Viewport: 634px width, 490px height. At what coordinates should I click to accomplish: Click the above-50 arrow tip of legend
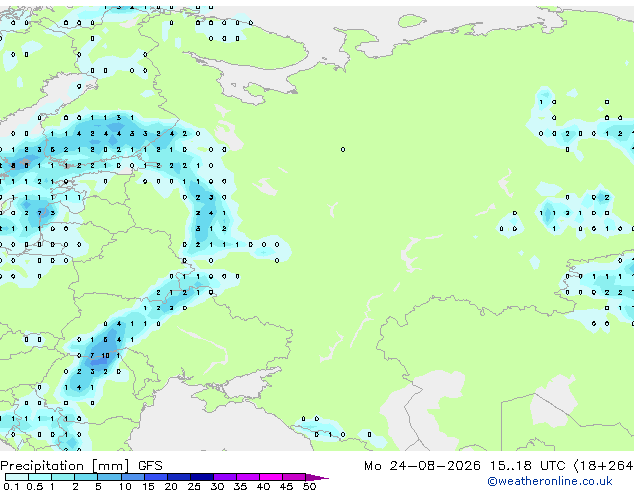tap(317, 477)
